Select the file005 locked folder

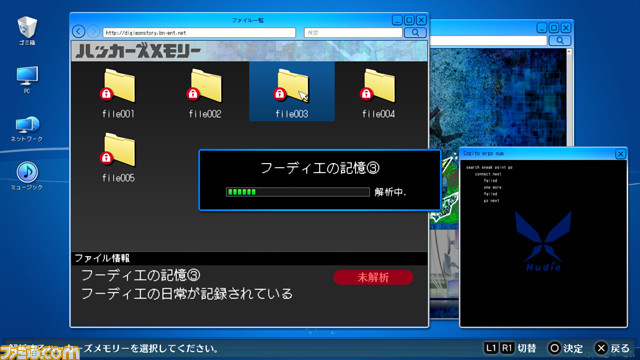point(118,158)
